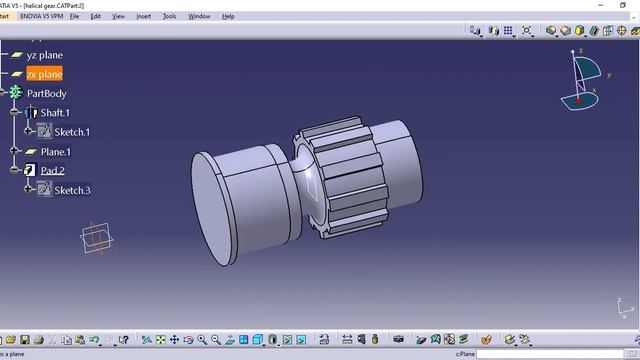Click the Hide/Show icon
Viewport: 640px width, 360px height.
287,340
